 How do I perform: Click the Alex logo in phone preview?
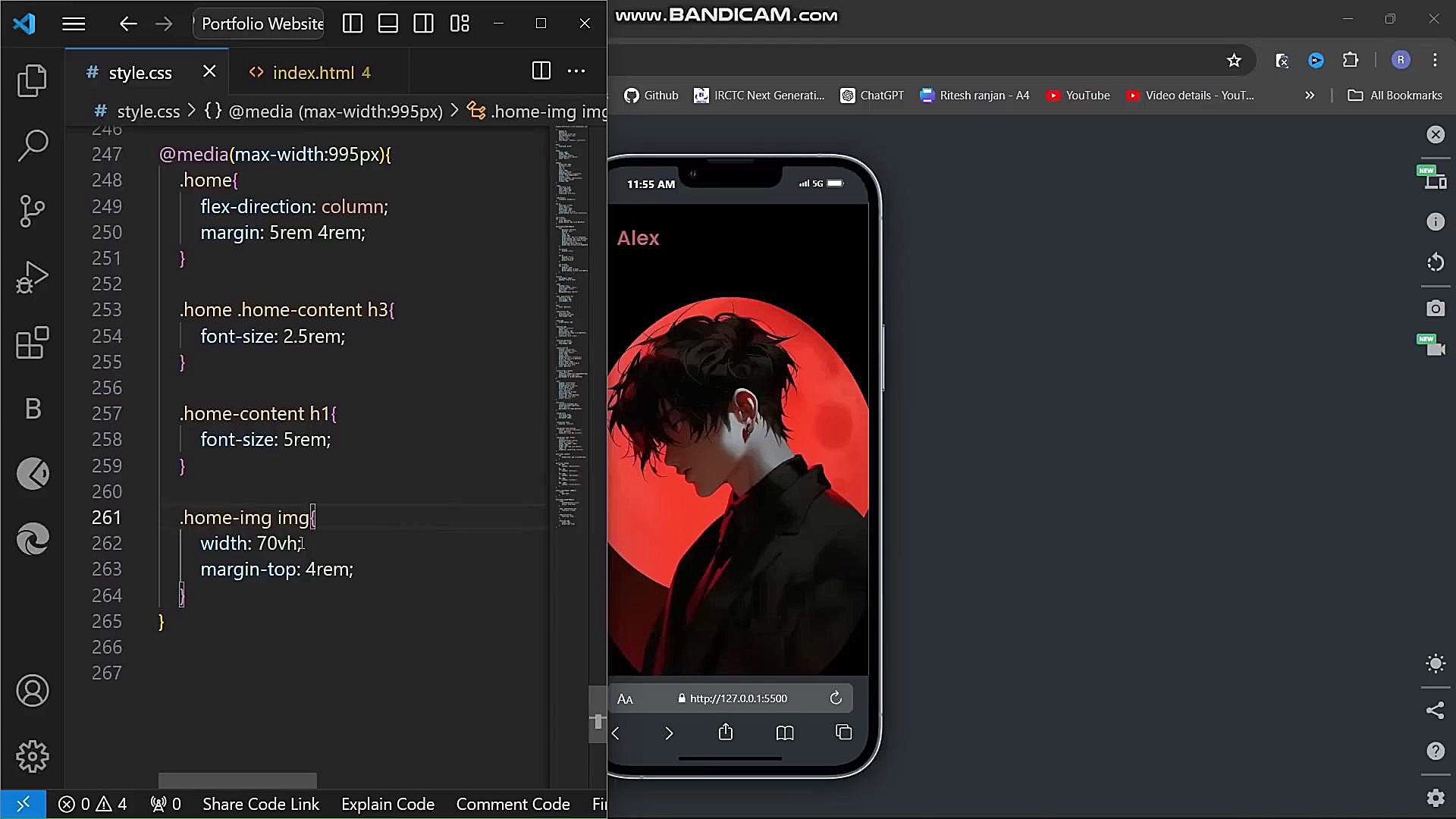point(638,238)
